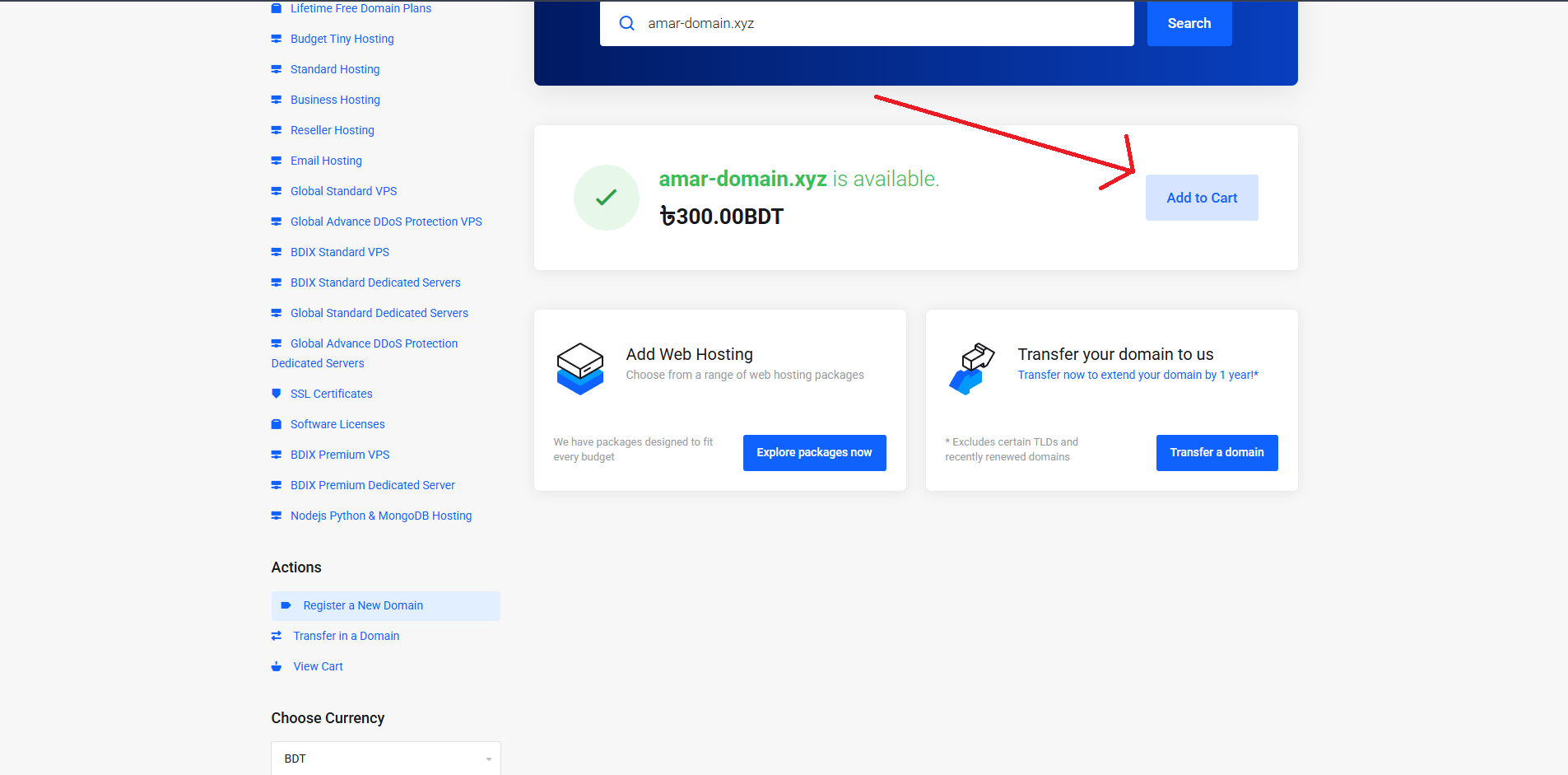The width and height of the screenshot is (1568, 775).
Task: Click the Standard Hosting server icon
Action: pos(277,69)
